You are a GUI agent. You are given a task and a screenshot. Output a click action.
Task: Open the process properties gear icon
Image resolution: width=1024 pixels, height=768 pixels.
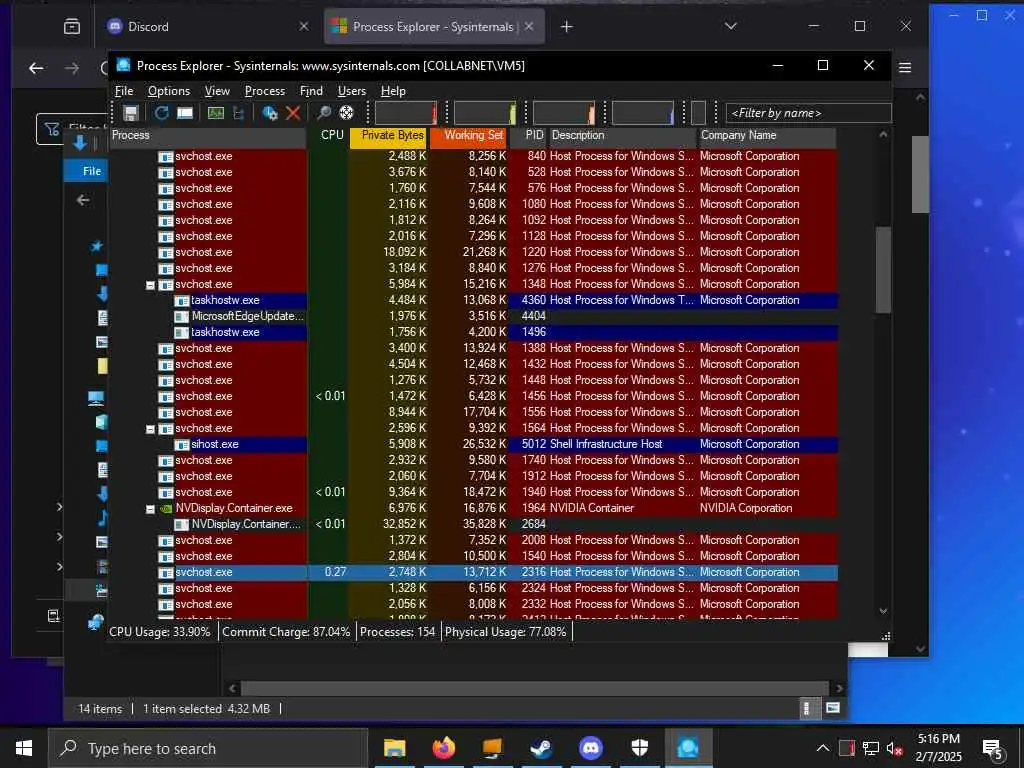(269, 113)
